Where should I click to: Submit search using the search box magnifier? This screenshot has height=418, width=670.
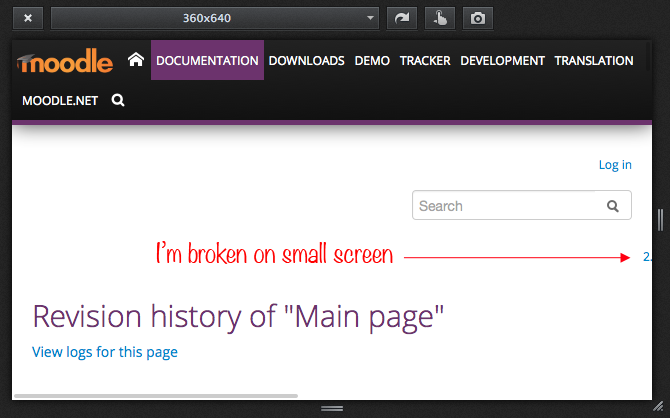613,206
